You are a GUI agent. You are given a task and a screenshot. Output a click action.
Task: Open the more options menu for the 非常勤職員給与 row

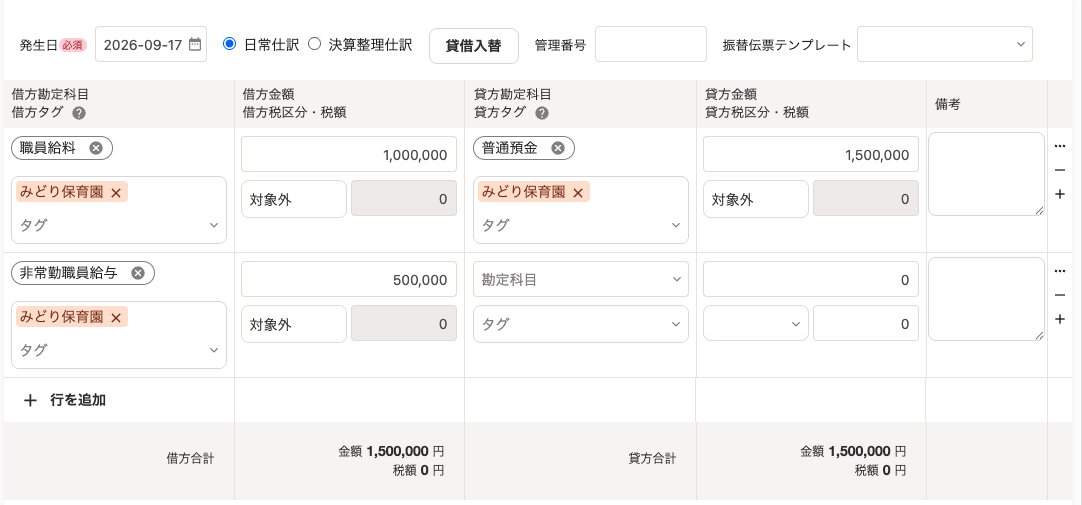click(x=1060, y=271)
